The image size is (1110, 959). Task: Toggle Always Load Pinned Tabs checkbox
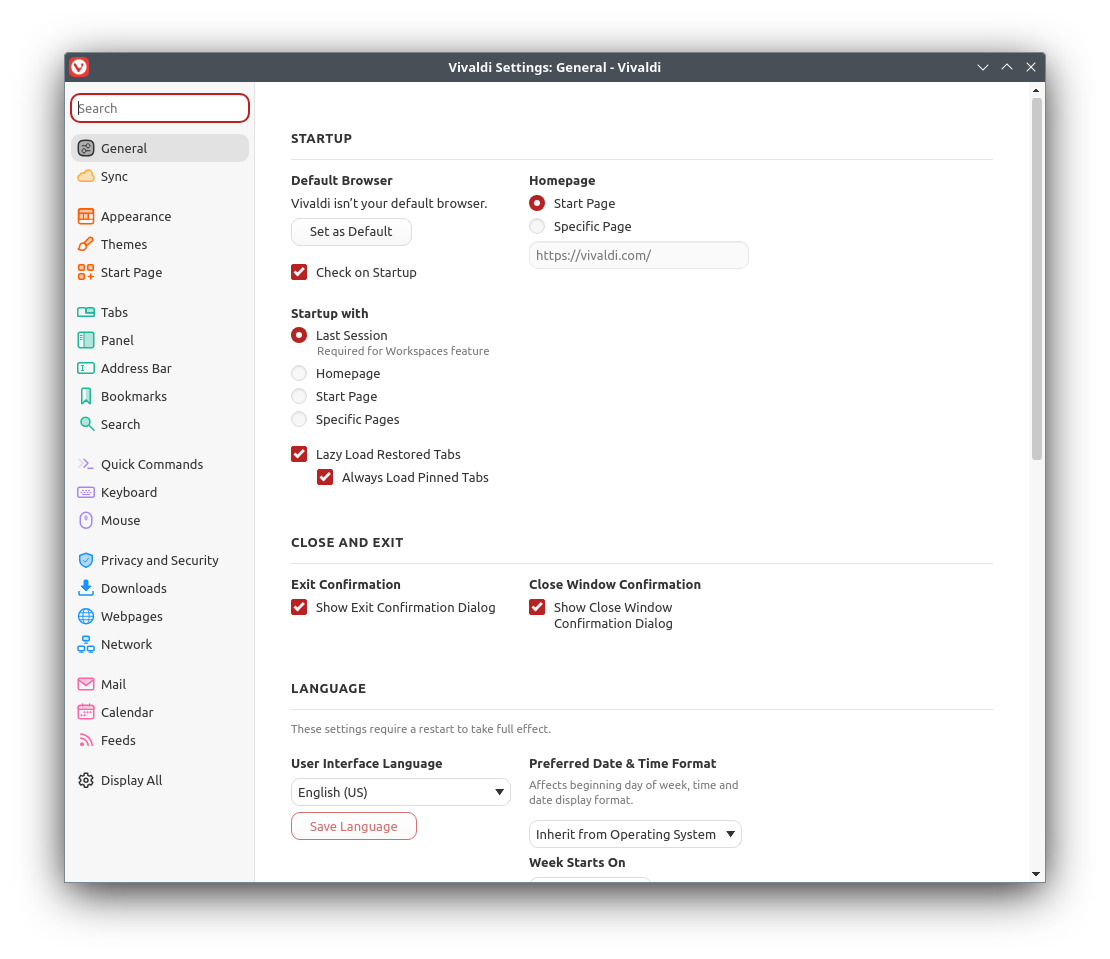[325, 477]
